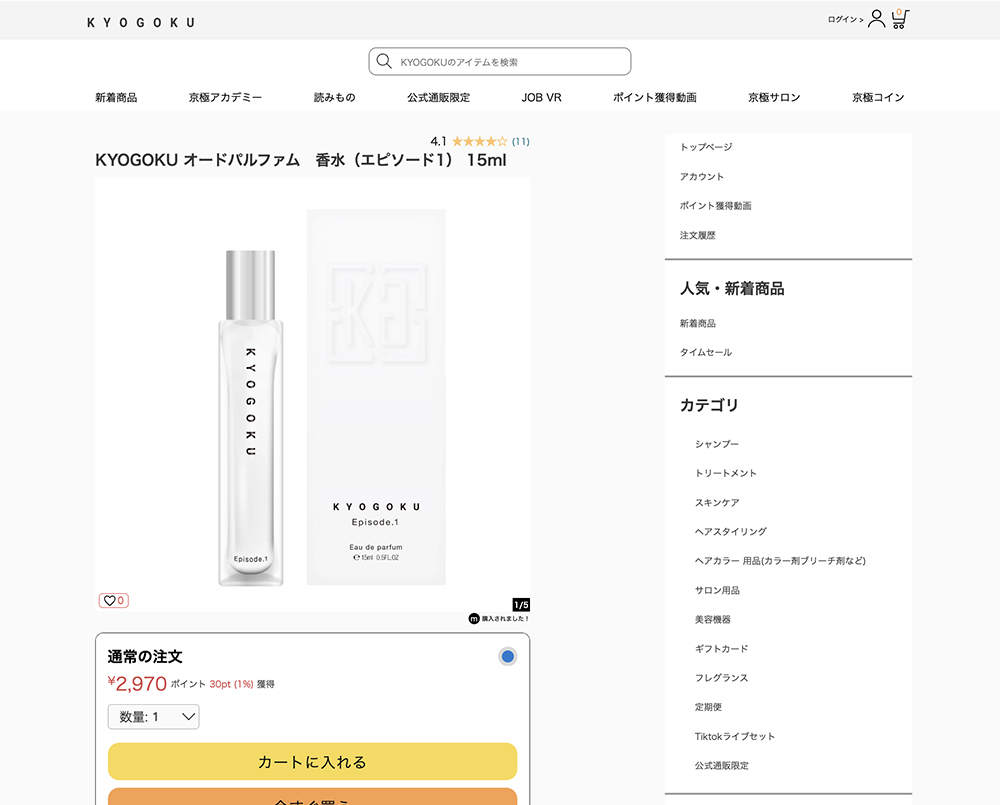
Task: Click the product title KYOGOKU オードパルファム
Action: tap(300, 160)
